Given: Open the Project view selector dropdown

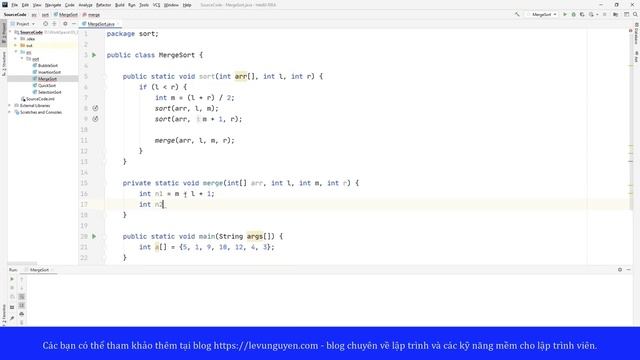Looking at the screenshot, I should pos(23,24).
